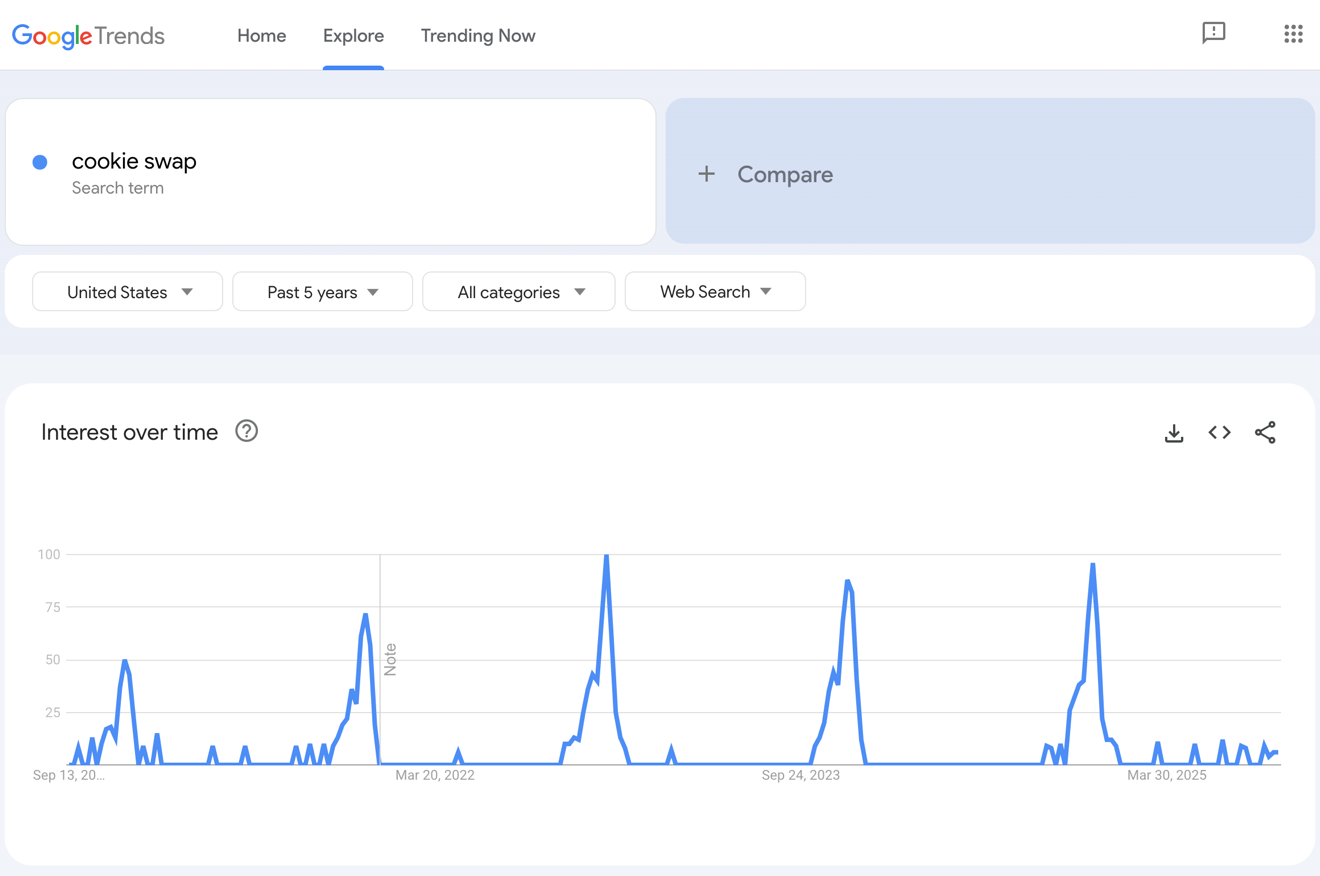Open the help icon beside Interest over time
The height and width of the screenshot is (876, 1320).
[x=246, y=431]
